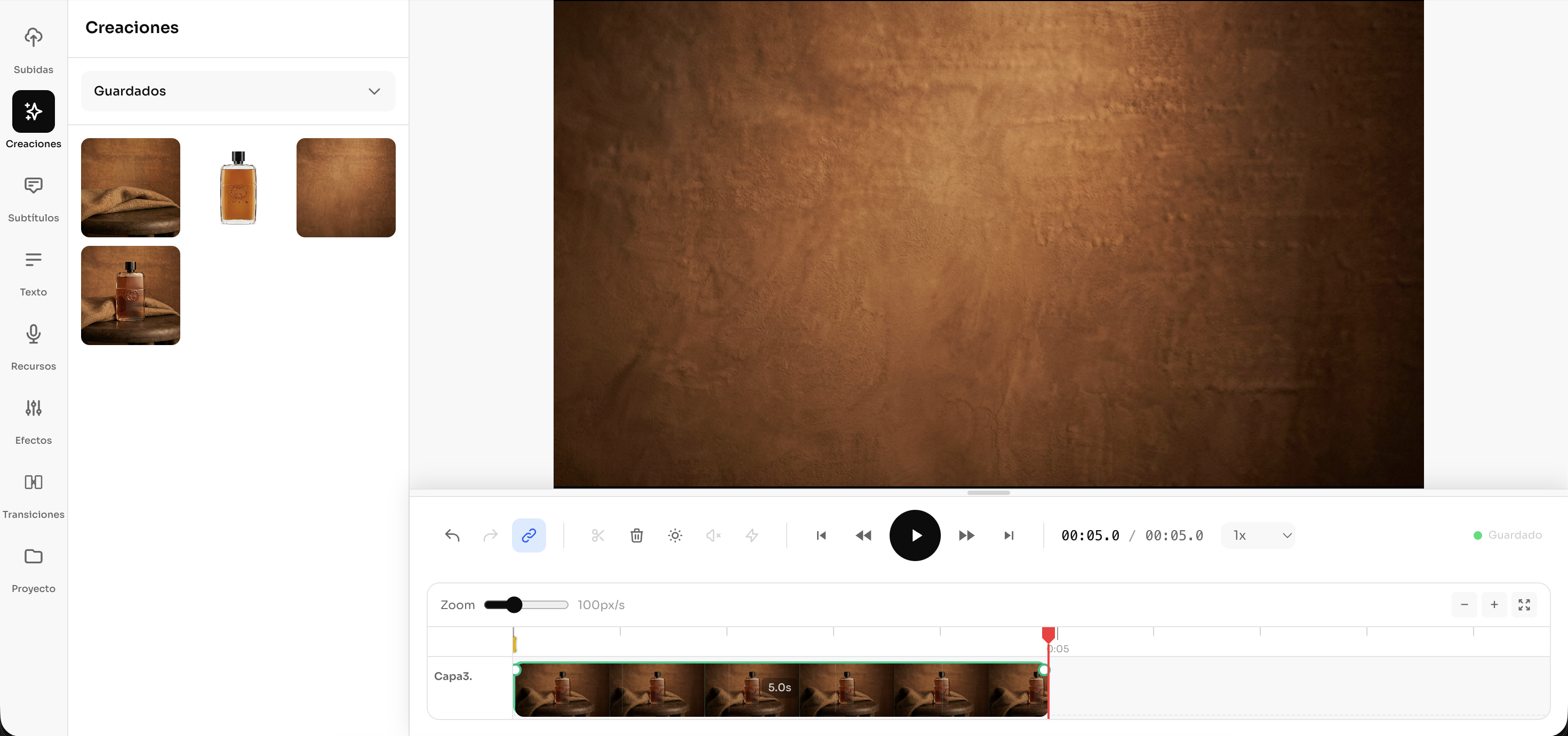Click the scissors split clip icon
Screen dimensions: 1568x736
(x=597, y=535)
